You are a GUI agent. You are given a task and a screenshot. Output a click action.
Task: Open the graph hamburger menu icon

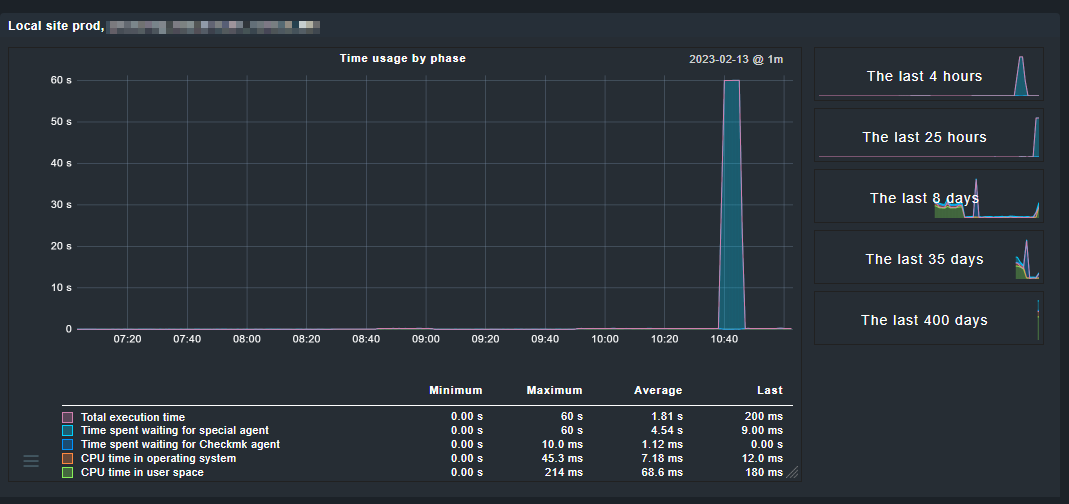point(31,460)
